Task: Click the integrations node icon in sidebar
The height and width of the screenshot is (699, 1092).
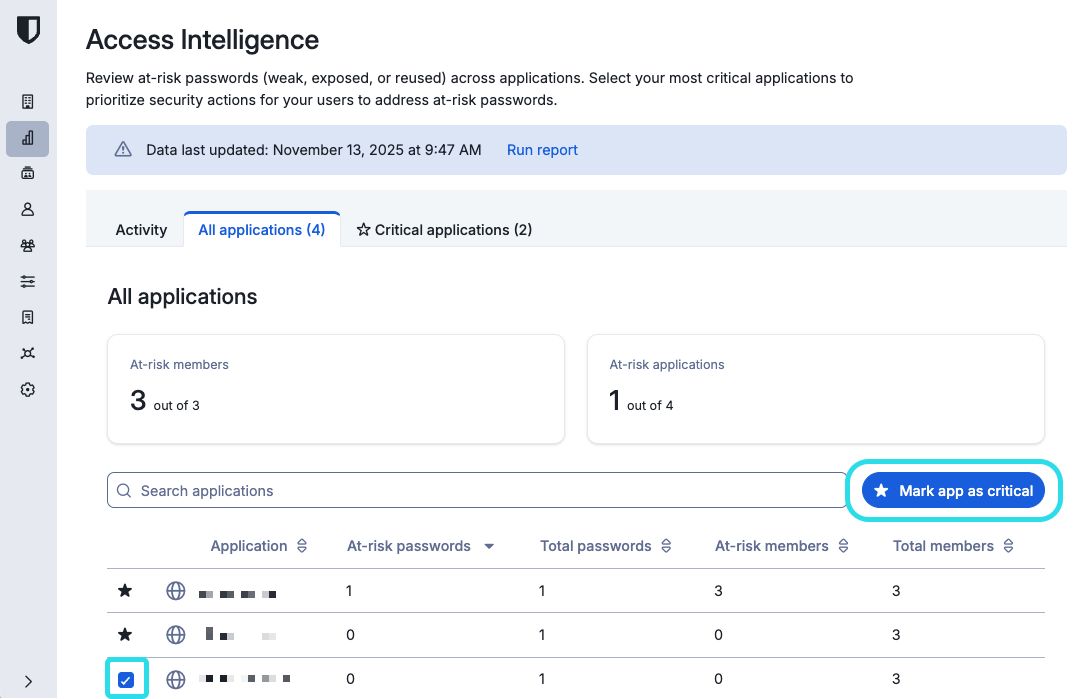Action: 28,353
